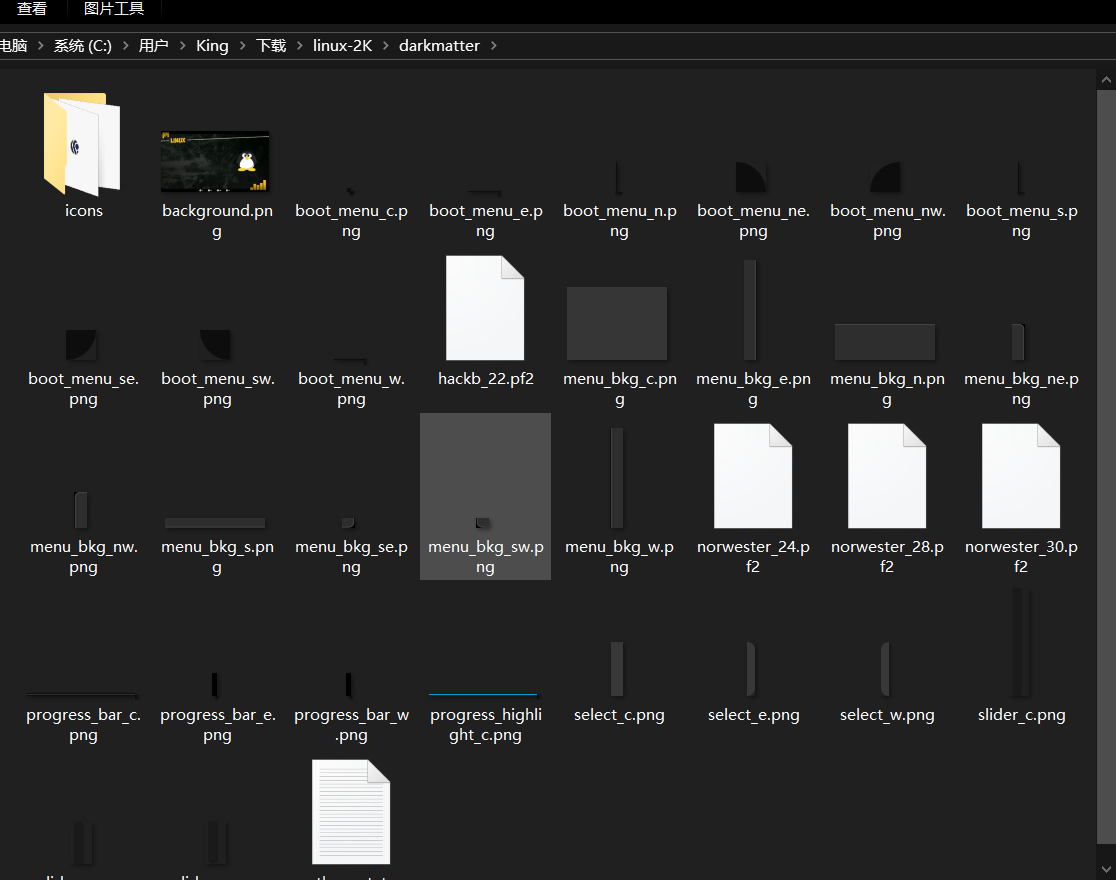Select the hackb_22.pf2 font file

pos(485,308)
